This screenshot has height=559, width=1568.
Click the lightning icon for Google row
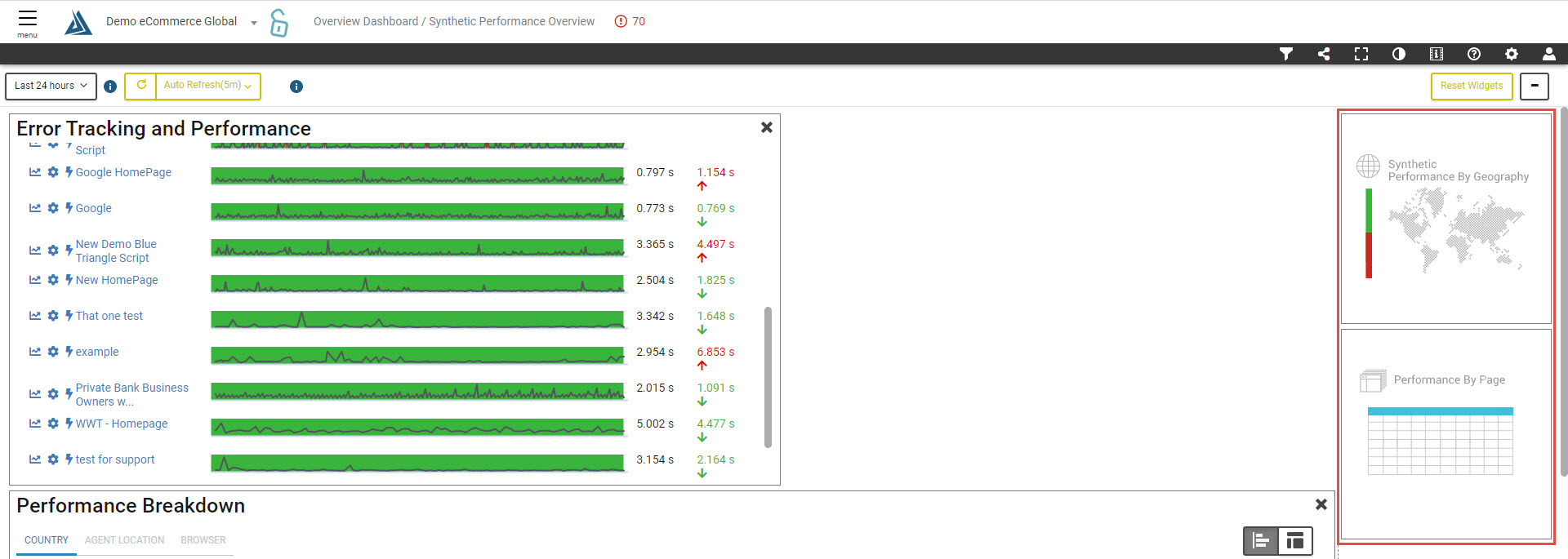[x=69, y=208]
